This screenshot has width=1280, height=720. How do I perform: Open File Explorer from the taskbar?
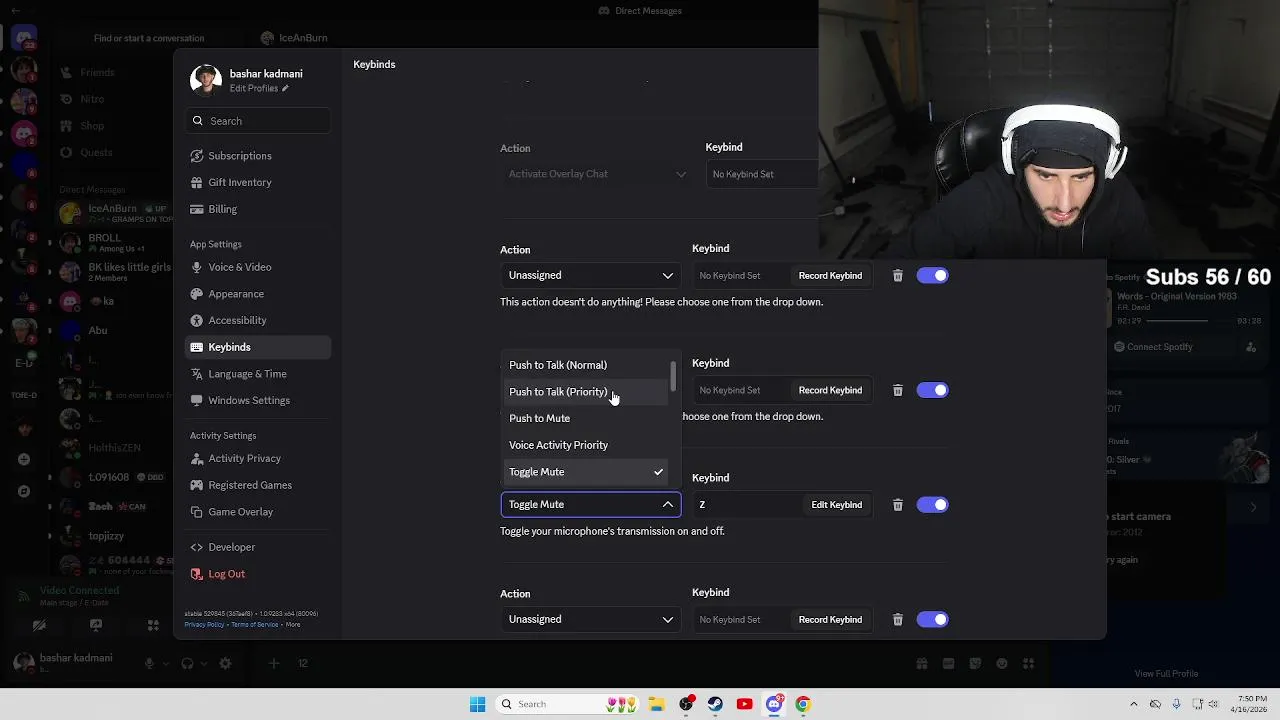[657, 704]
